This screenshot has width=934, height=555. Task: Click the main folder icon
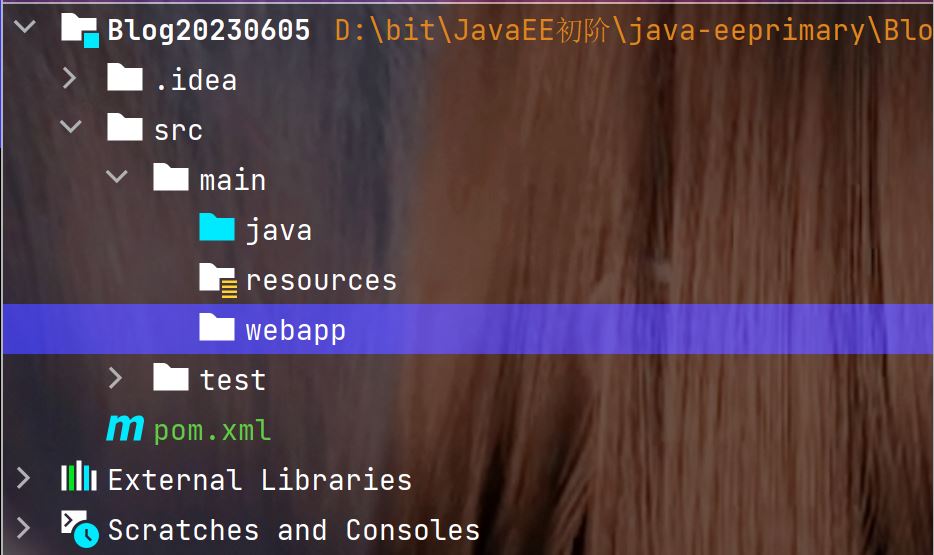171,178
